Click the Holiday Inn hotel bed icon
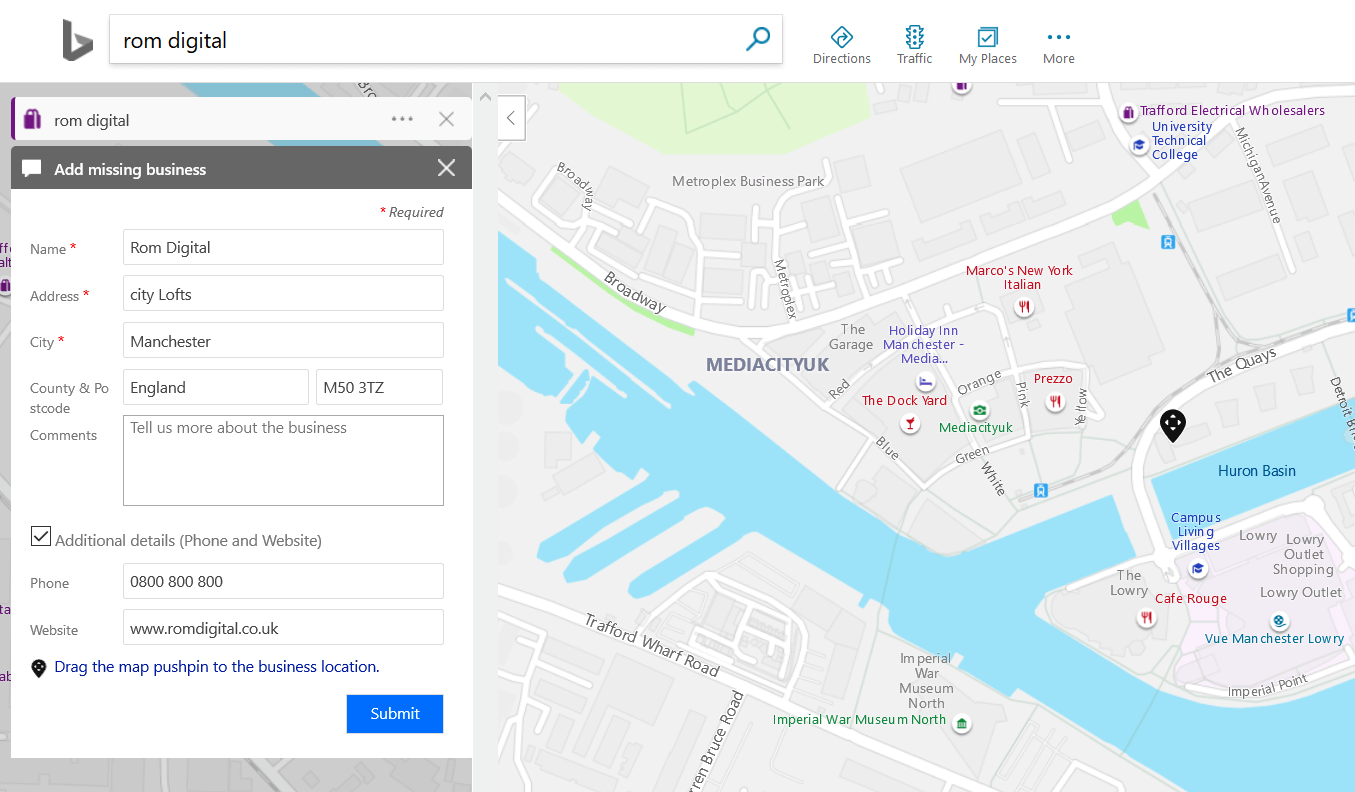 coord(925,383)
